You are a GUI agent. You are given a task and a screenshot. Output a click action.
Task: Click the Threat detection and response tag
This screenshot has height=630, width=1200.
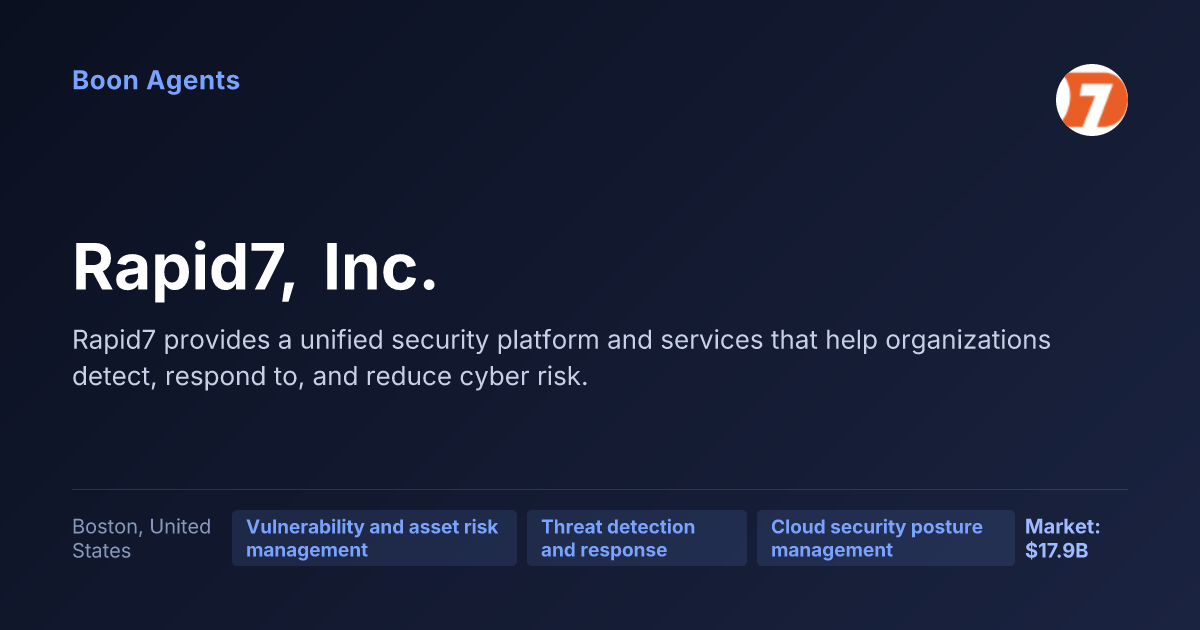pos(637,538)
